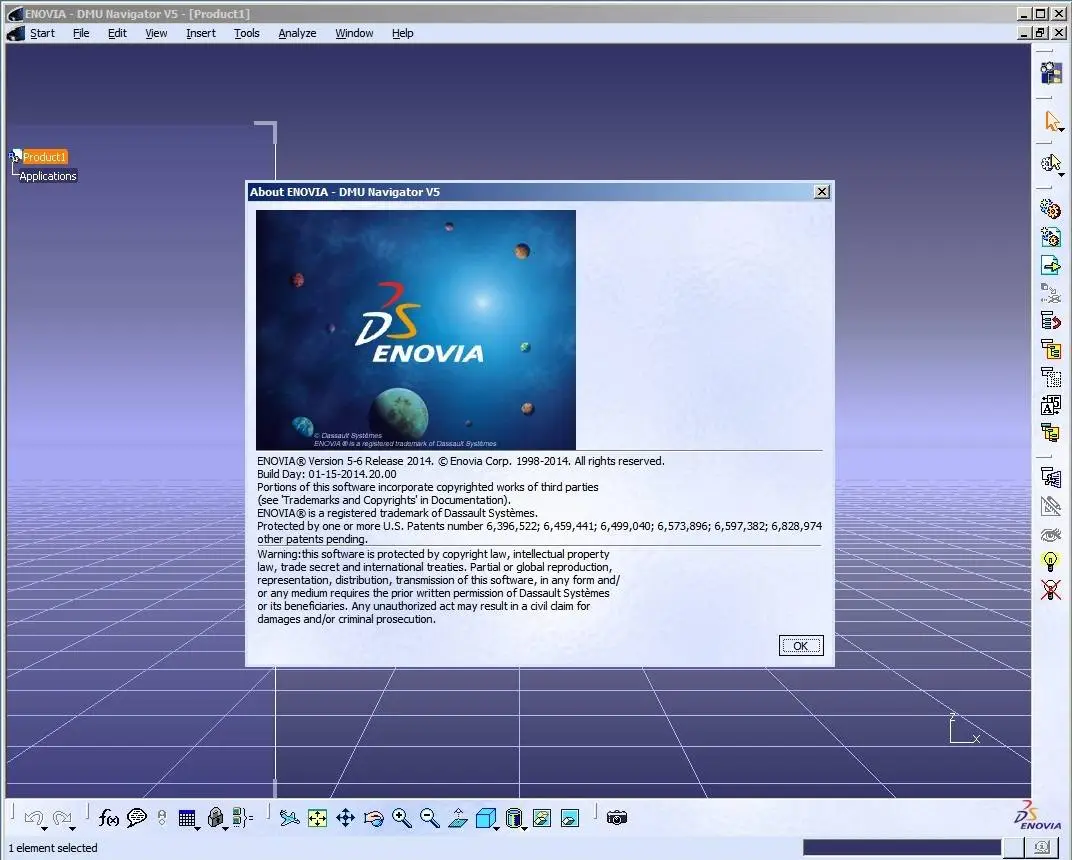Viewport: 1072px width, 860px height.
Task: Select the Rotate view icon
Action: 373,818
